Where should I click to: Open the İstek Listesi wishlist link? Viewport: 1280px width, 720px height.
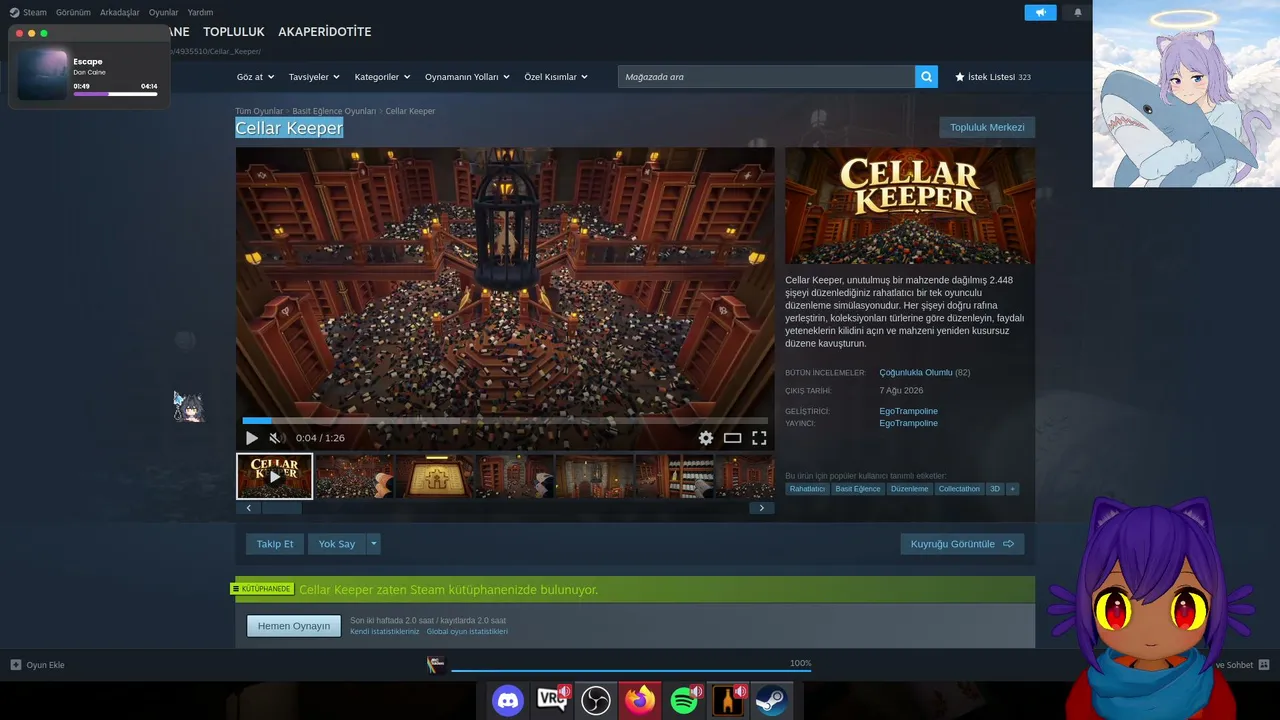pos(993,77)
